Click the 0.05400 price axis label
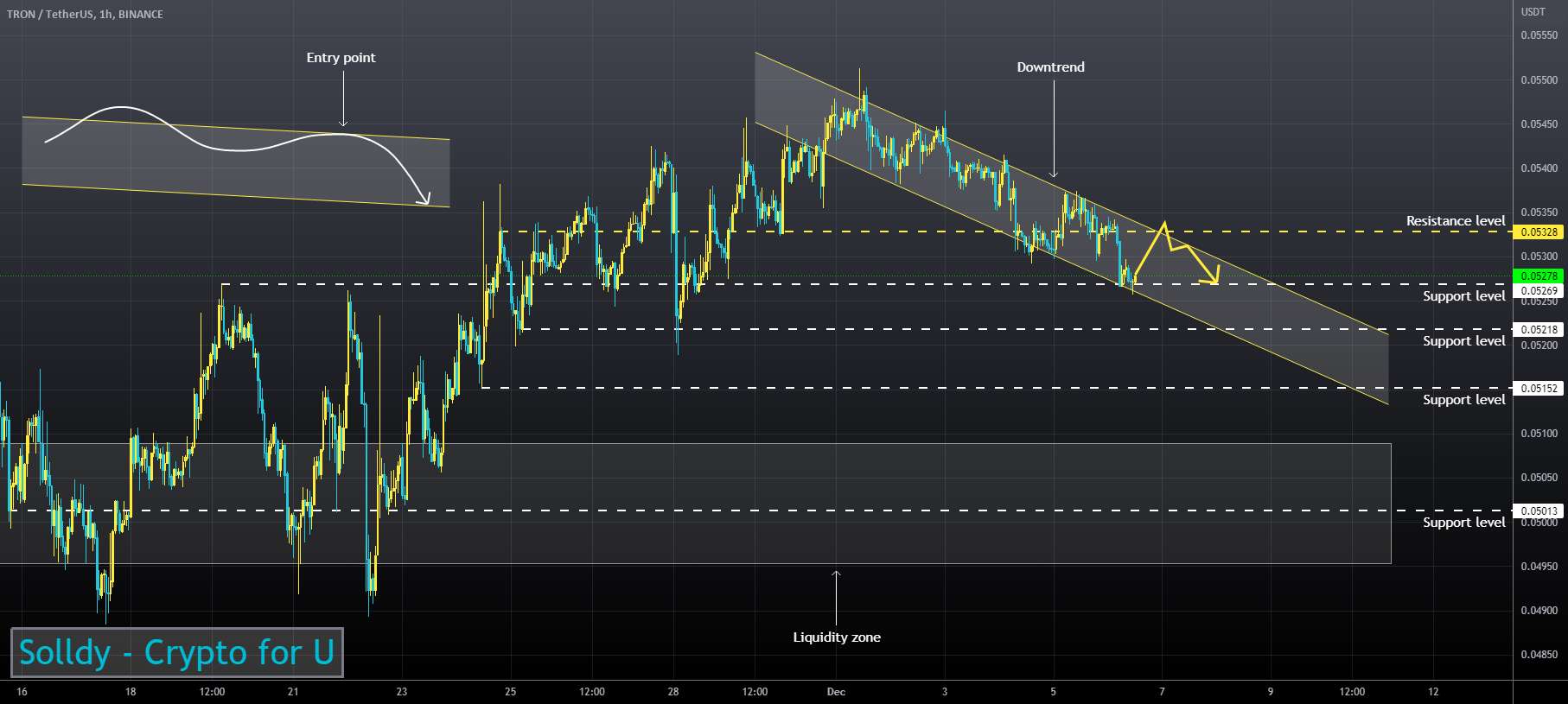Image resolution: width=1568 pixels, height=704 pixels. (1539, 168)
